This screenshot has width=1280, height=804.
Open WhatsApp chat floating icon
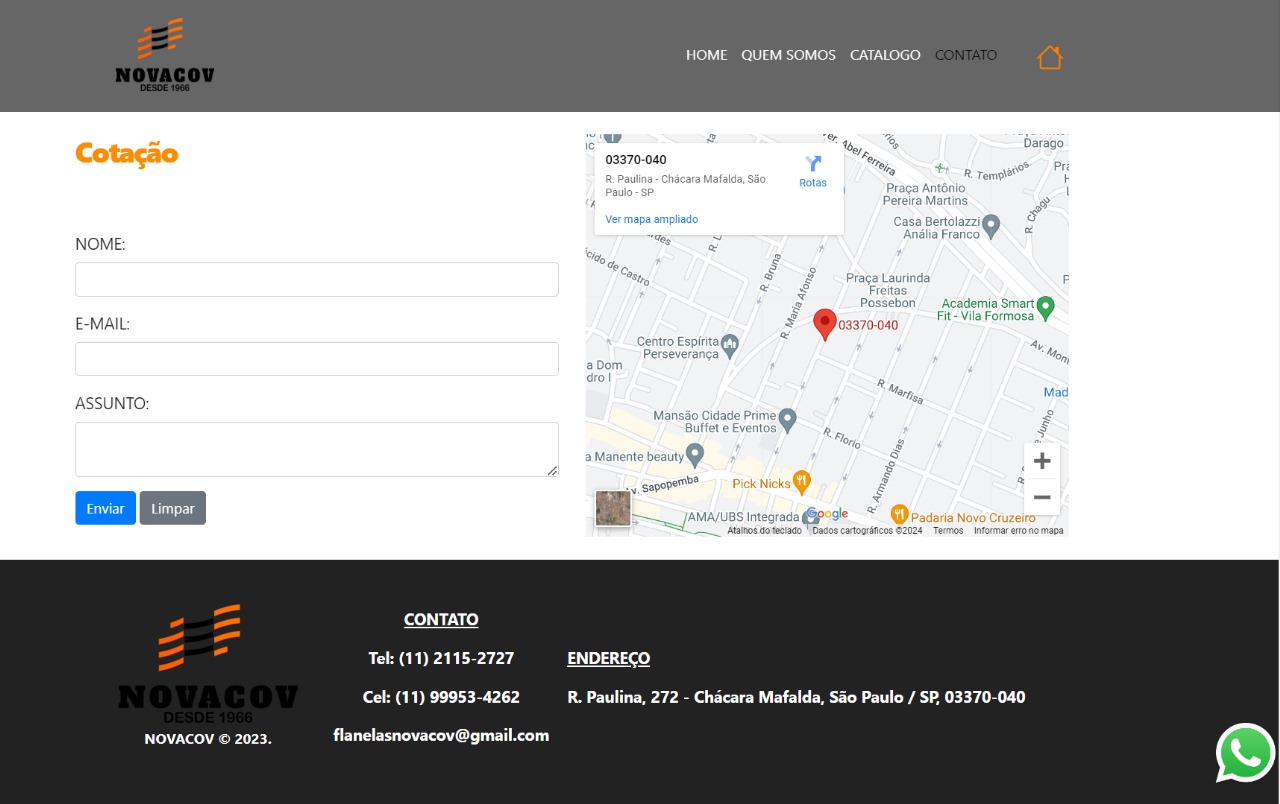click(x=1245, y=753)
